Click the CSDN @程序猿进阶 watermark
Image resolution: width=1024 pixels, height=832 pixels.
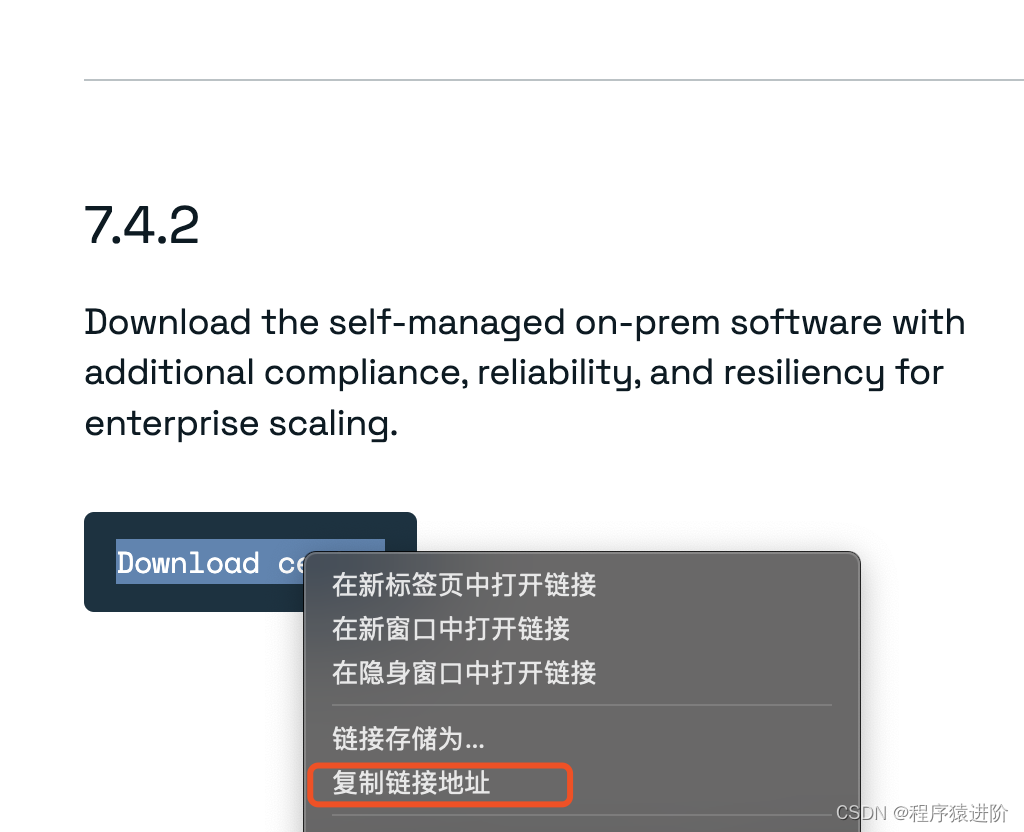pos(921,813)
